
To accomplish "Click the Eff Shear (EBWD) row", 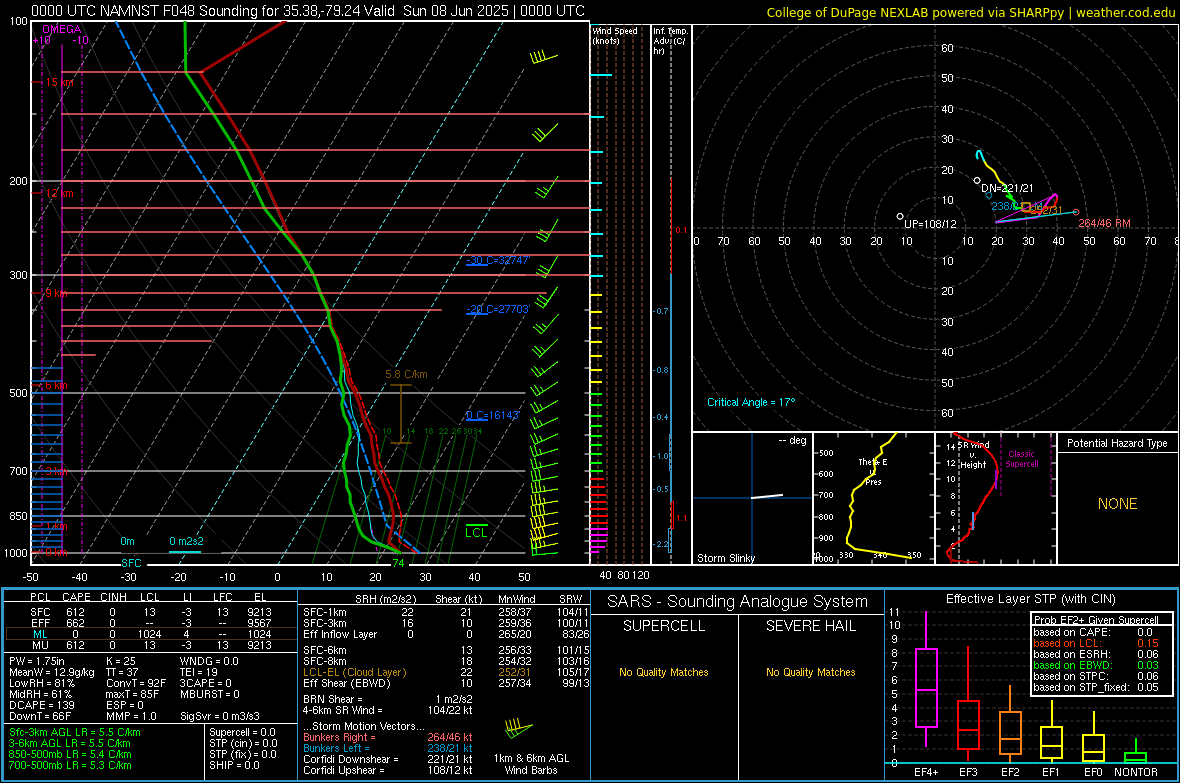I will point(444,684).
